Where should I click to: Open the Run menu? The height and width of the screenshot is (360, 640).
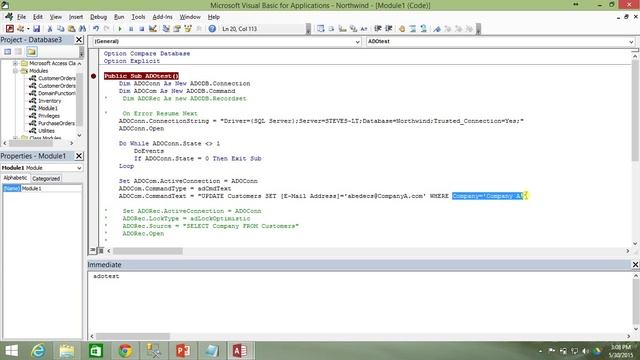[119, 17]
